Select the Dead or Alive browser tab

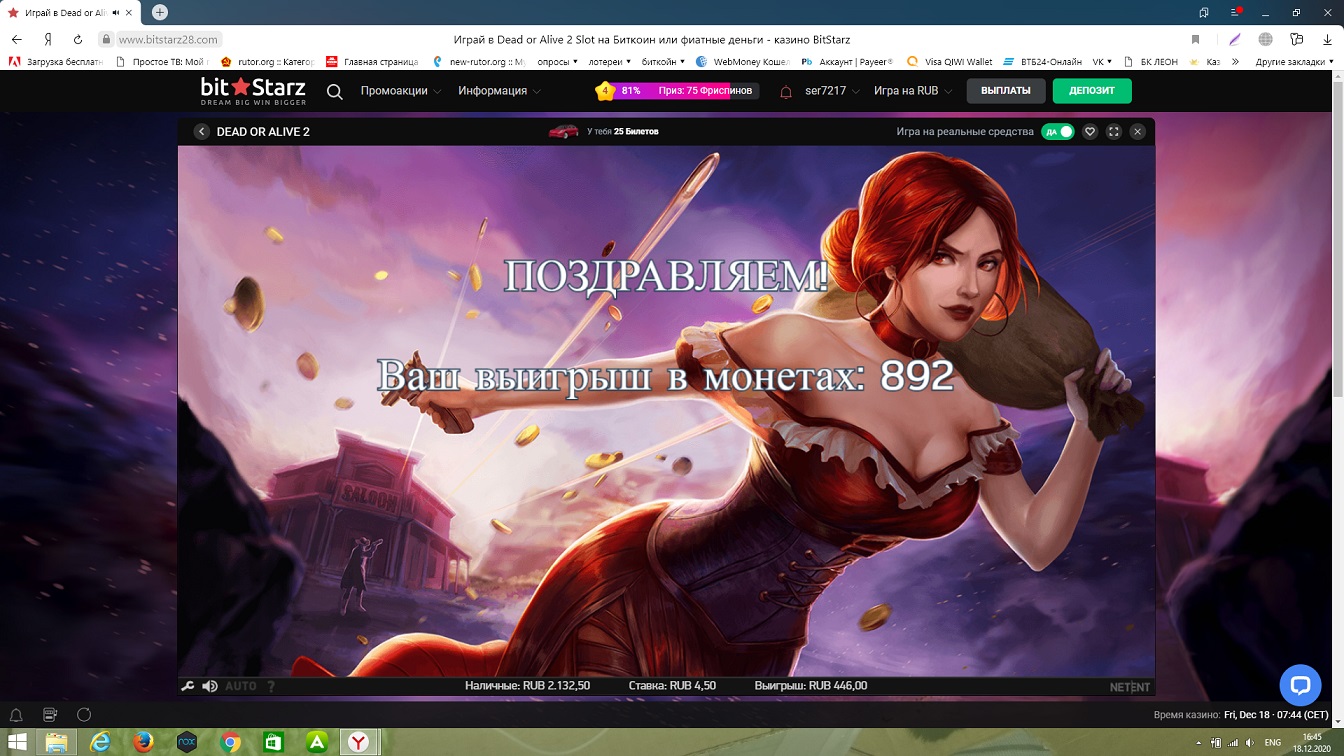coord(70,13)
